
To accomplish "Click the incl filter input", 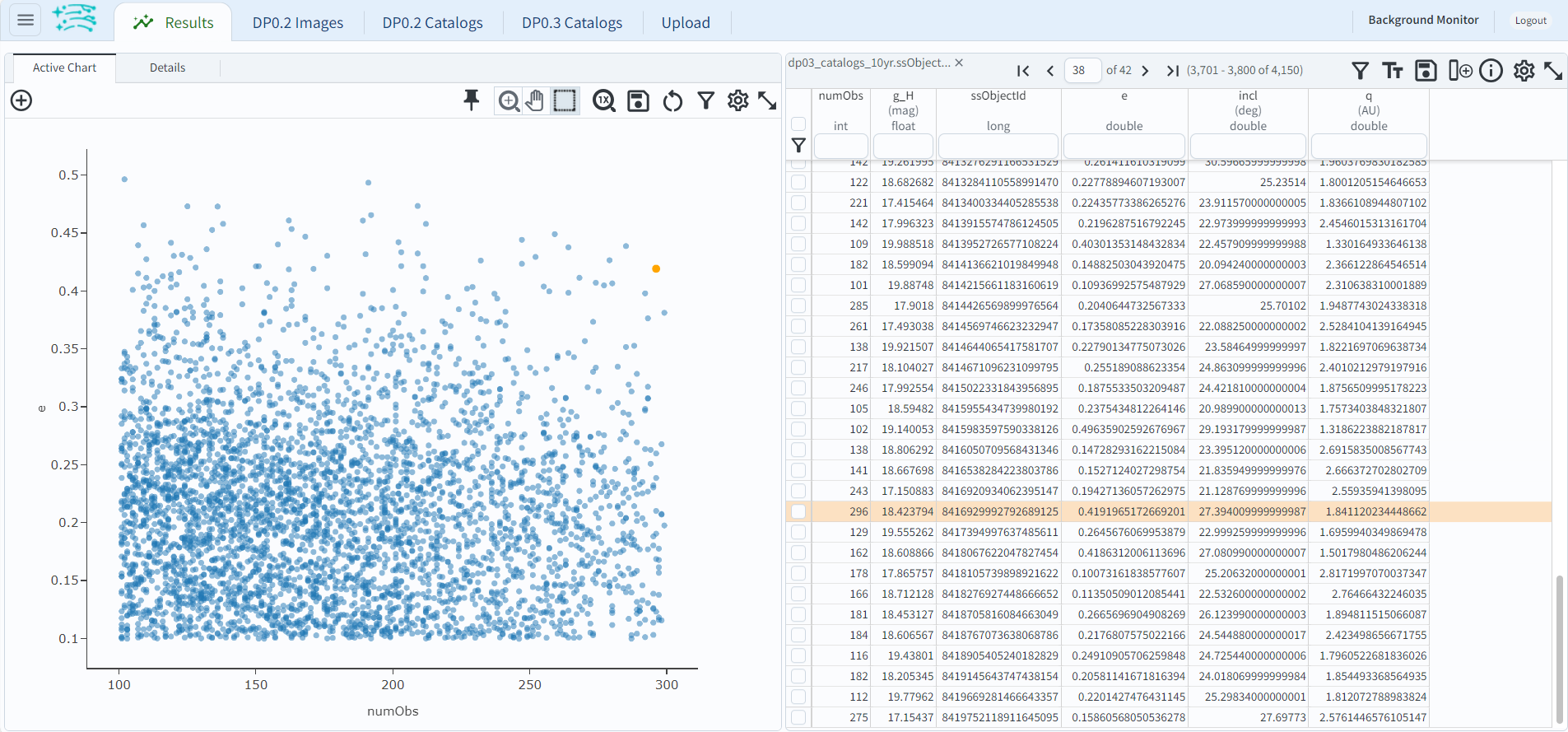I will tap(1248, 146).
